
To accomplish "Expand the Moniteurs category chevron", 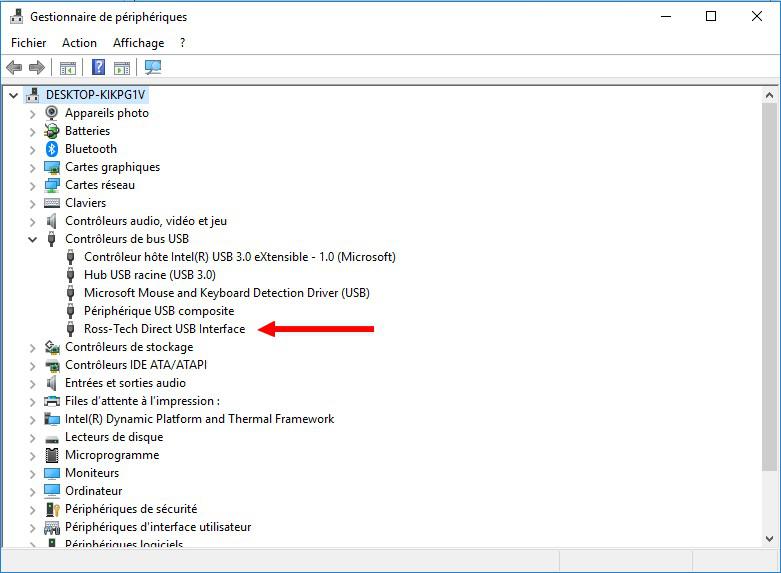I will coord(32,473).
